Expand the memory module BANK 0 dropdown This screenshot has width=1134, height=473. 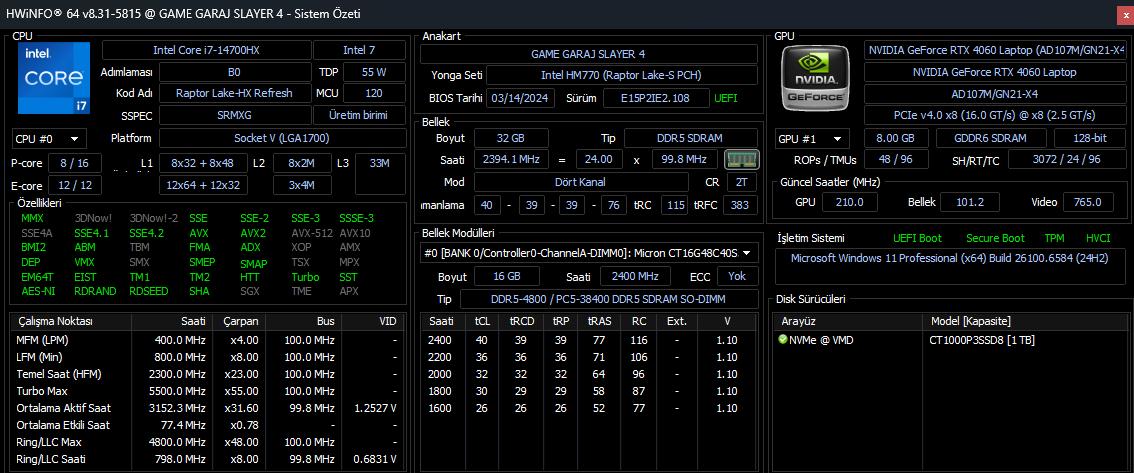pyautogui.click(x=589, y=252)
